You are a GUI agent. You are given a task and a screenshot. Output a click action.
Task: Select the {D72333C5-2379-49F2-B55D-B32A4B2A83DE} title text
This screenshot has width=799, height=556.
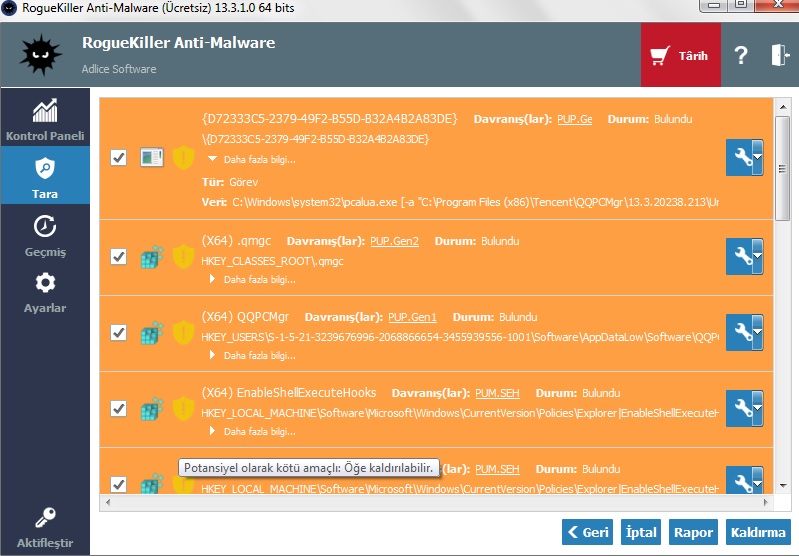coord(330,119)
